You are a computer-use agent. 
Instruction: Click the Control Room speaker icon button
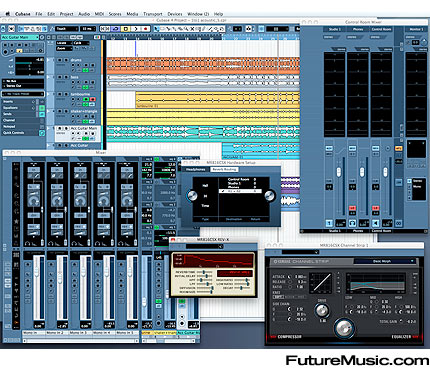[x=376, y=223]
